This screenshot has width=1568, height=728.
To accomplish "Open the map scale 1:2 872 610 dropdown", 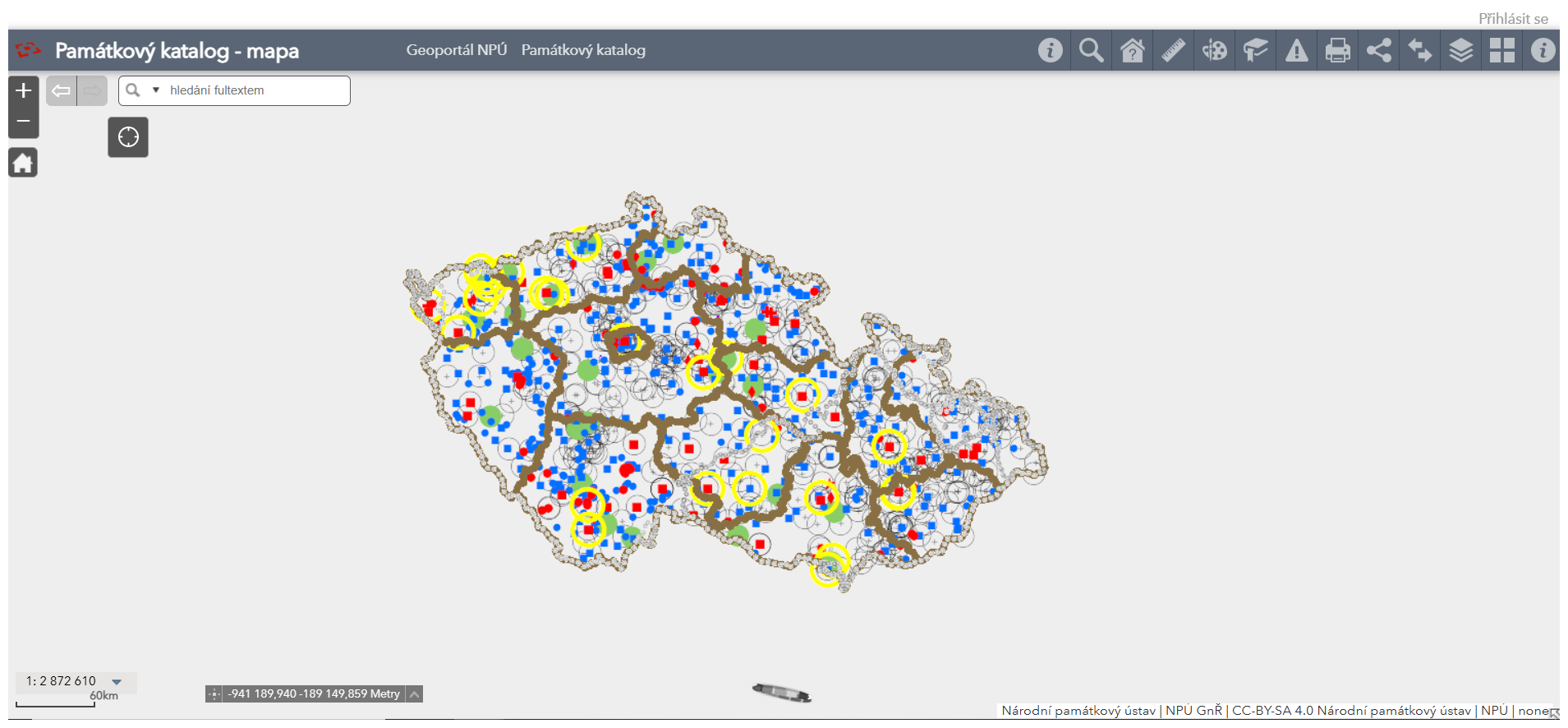I will 117,681.
